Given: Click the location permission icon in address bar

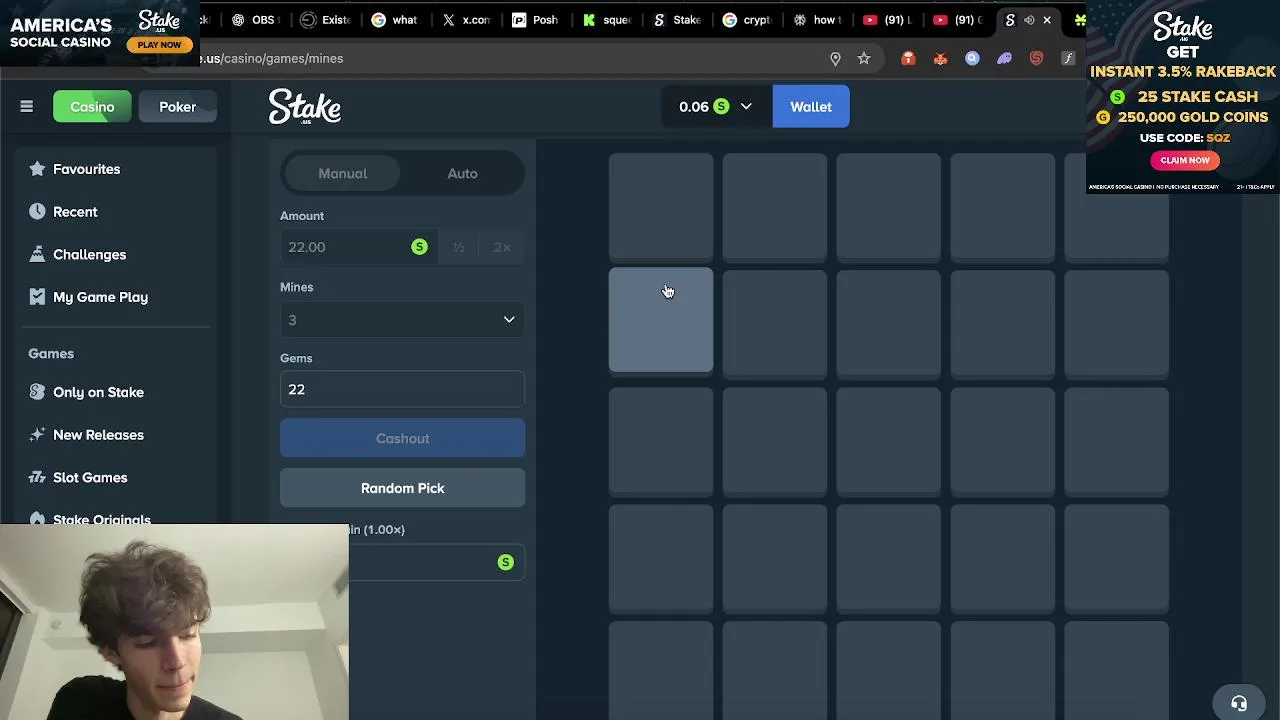Looking at the screenshot, I should [835, 58].
